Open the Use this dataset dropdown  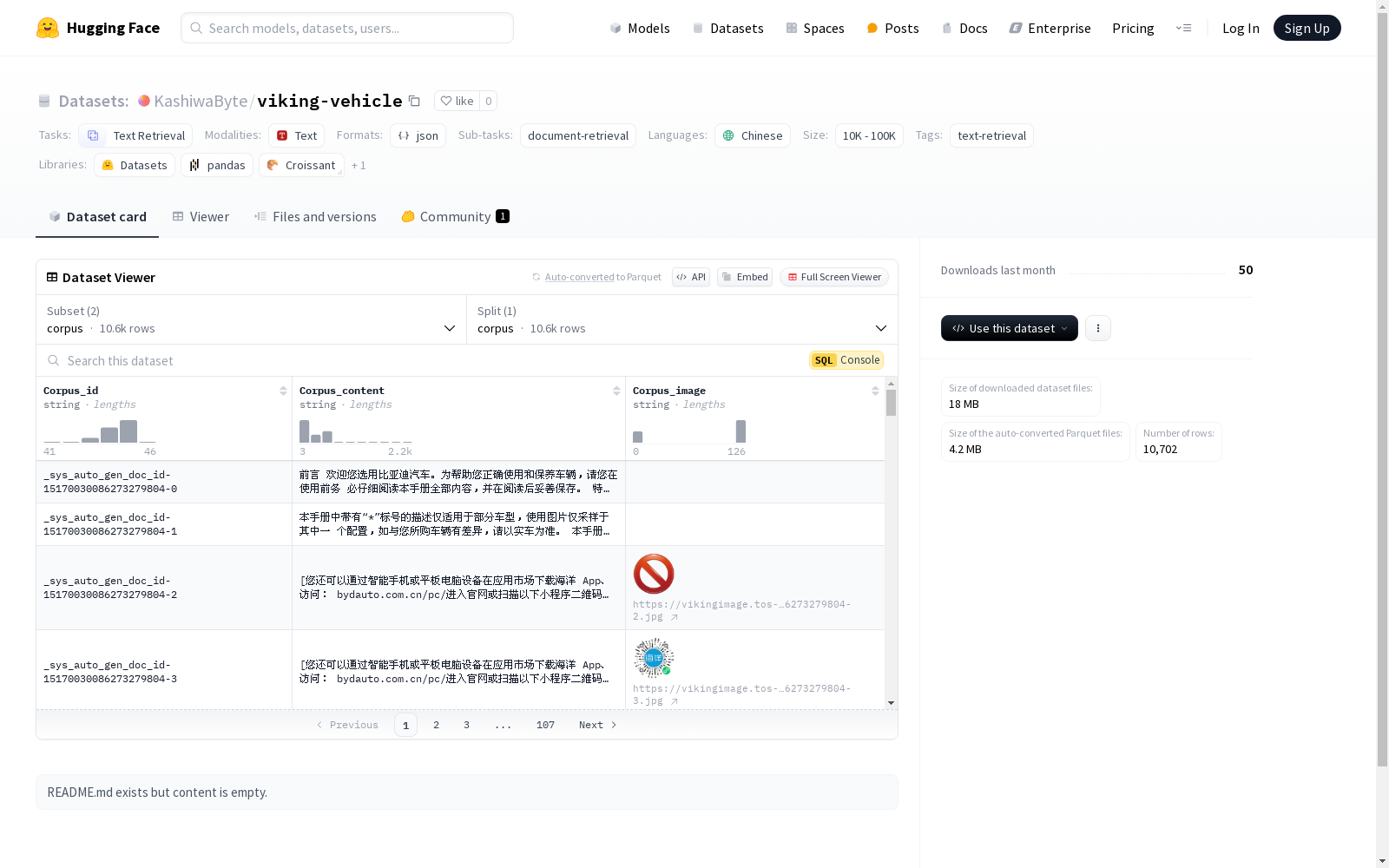coord(1010,328)
